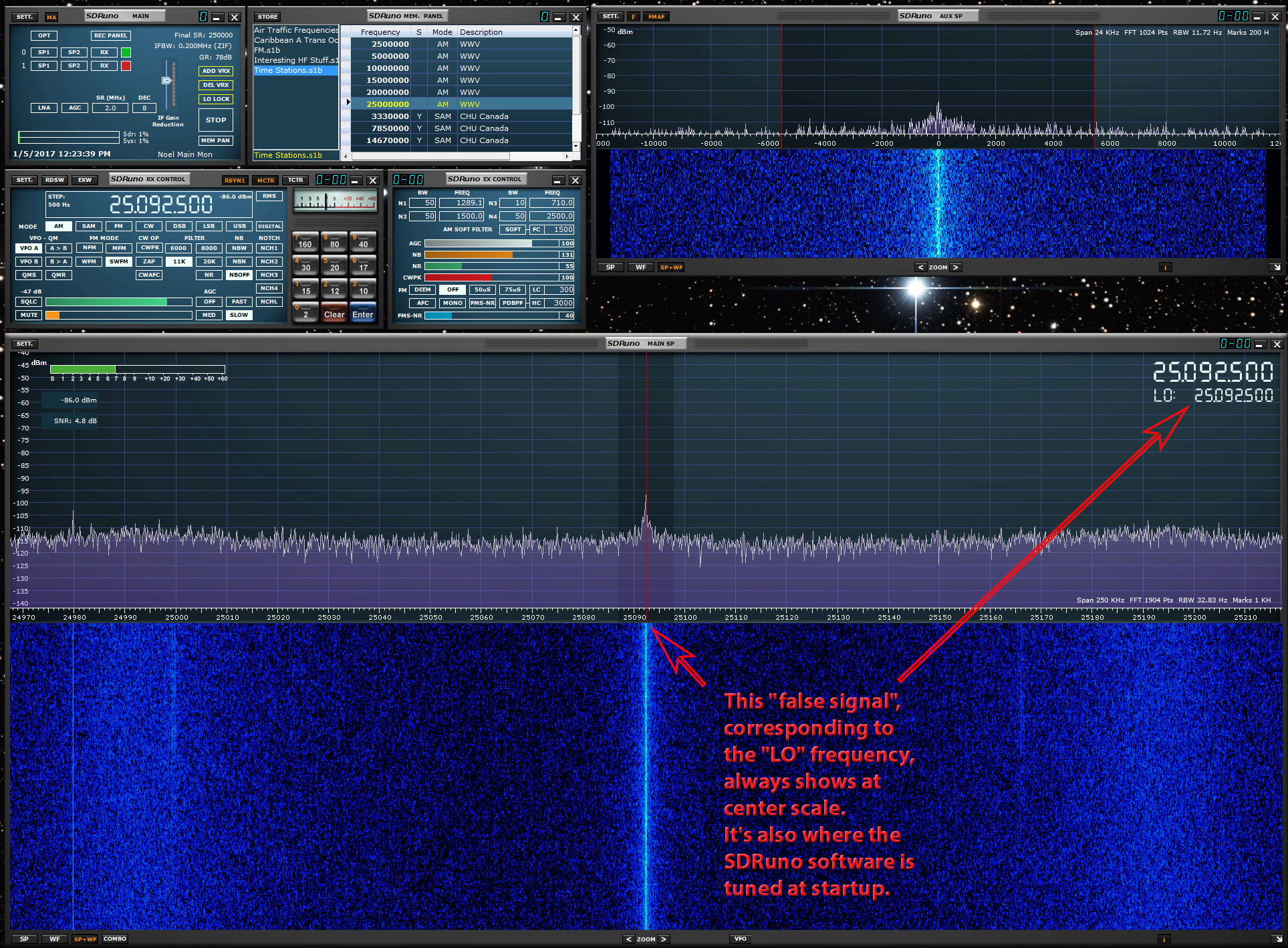The height and width of the screenshot is (948, 1288).
Task: Click the N1 FREQ field 1289.1
Action: point(462,203)
